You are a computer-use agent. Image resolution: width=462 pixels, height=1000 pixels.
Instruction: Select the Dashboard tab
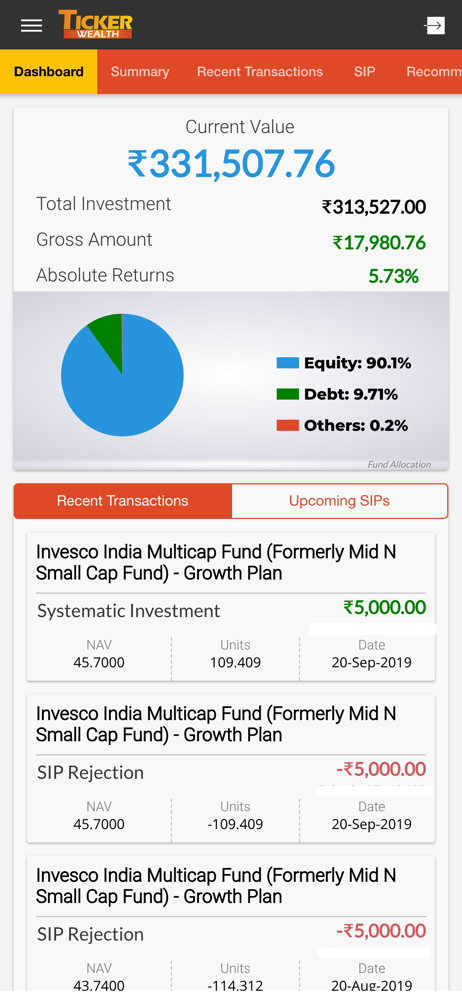[48, 71]
